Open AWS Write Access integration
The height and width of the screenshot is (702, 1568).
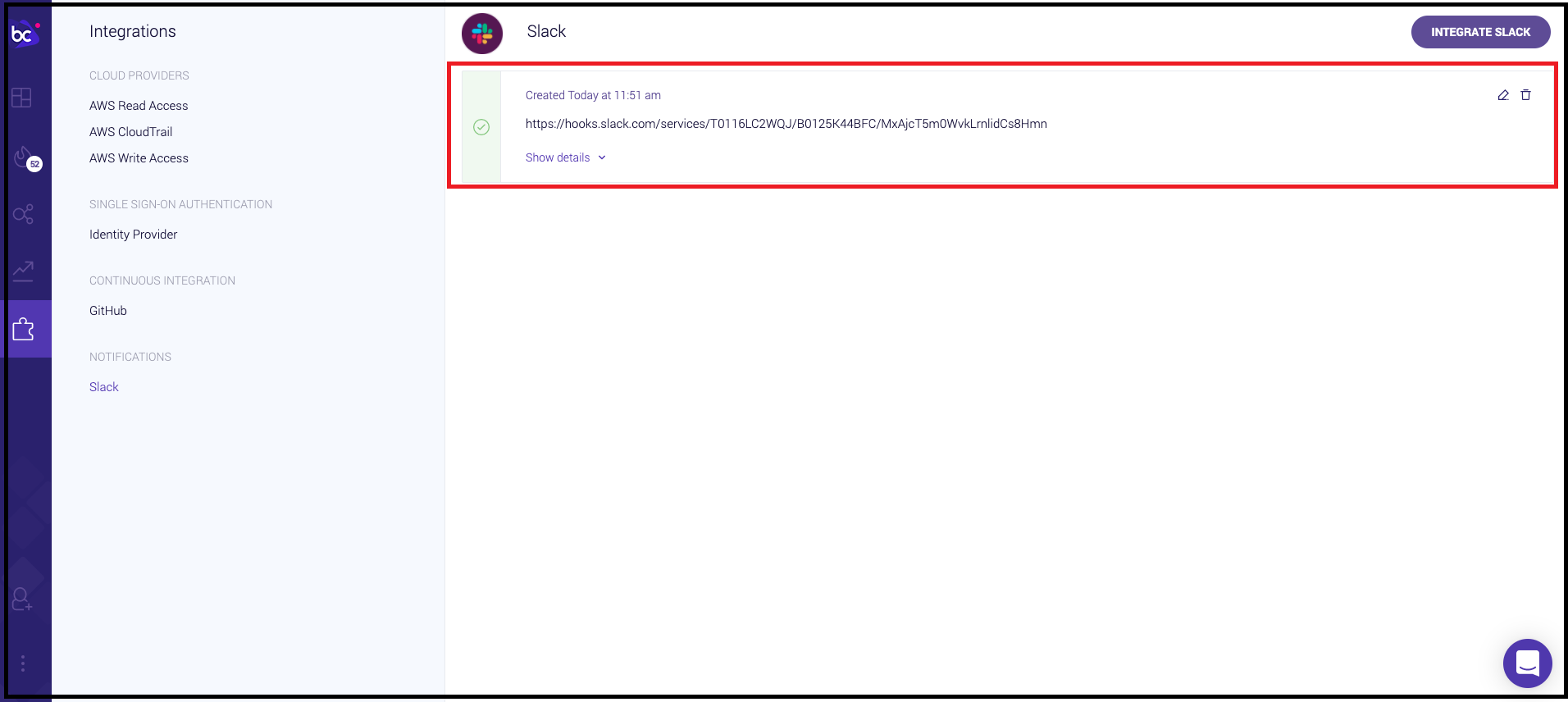[x=139, y=158]
